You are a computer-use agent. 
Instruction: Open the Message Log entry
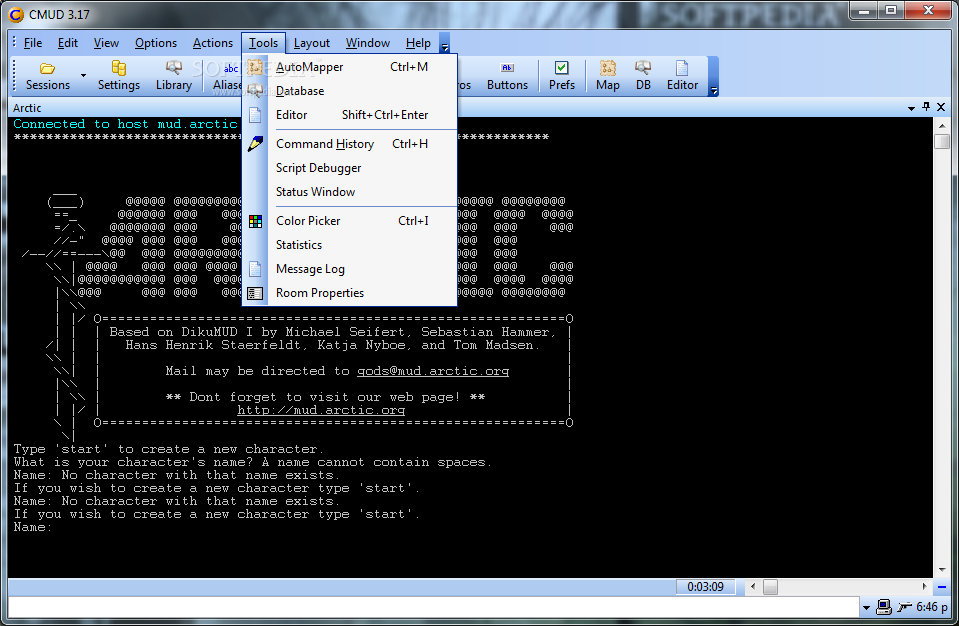coord(350,269)
